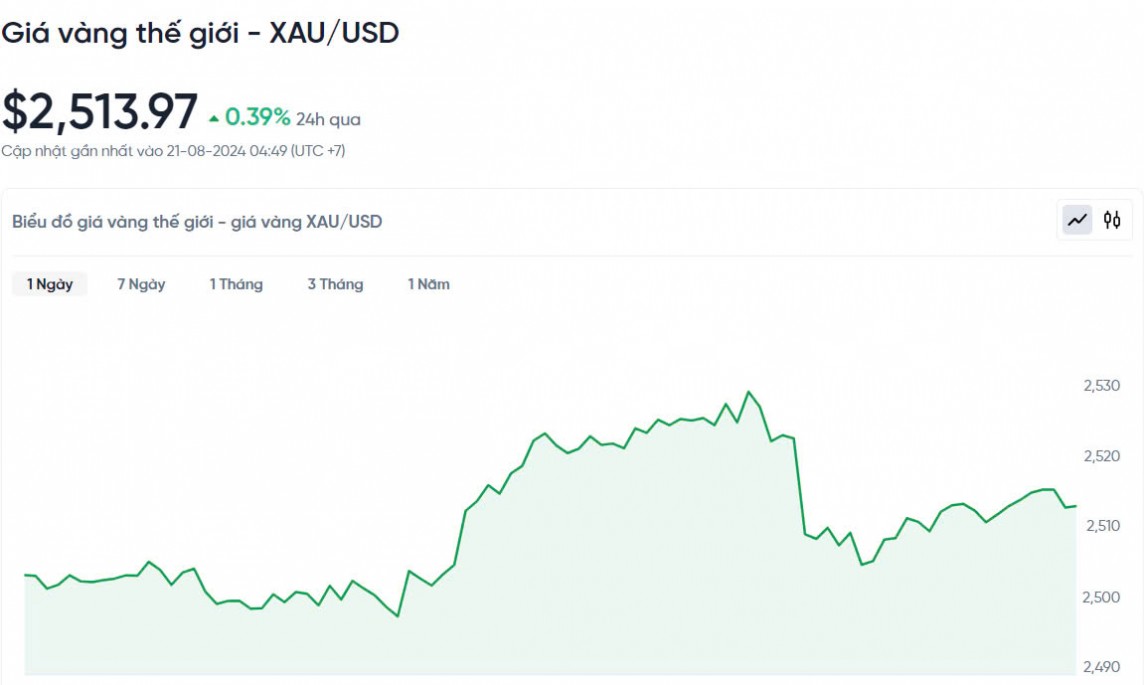Click the '24h qua' label

(x=328, y=120)
